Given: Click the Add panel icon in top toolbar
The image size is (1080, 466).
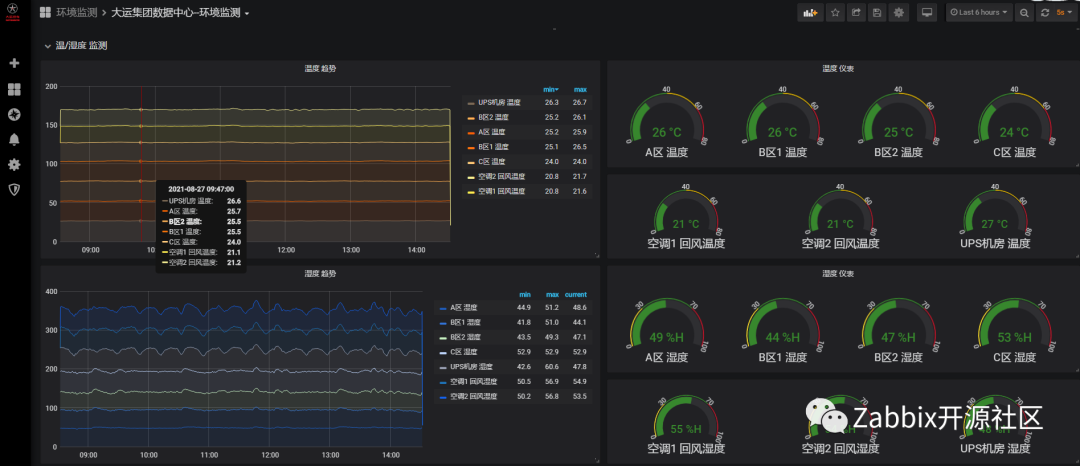Looking at the screenshot, I should [811, 12].
